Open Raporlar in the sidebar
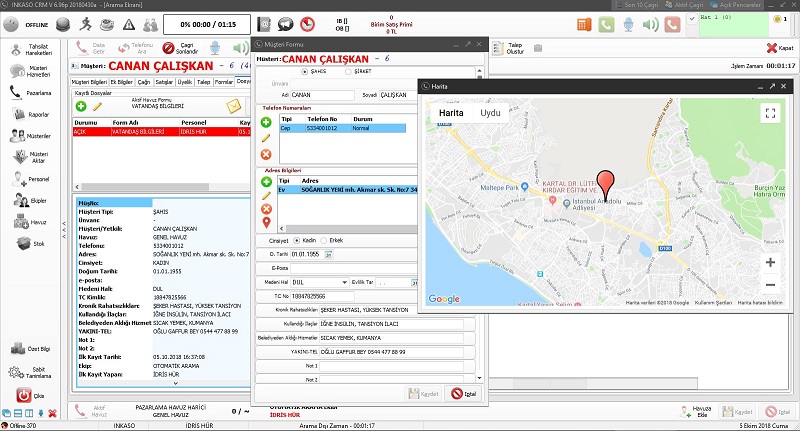Screen dimensions: 800x431 (32, 114)
